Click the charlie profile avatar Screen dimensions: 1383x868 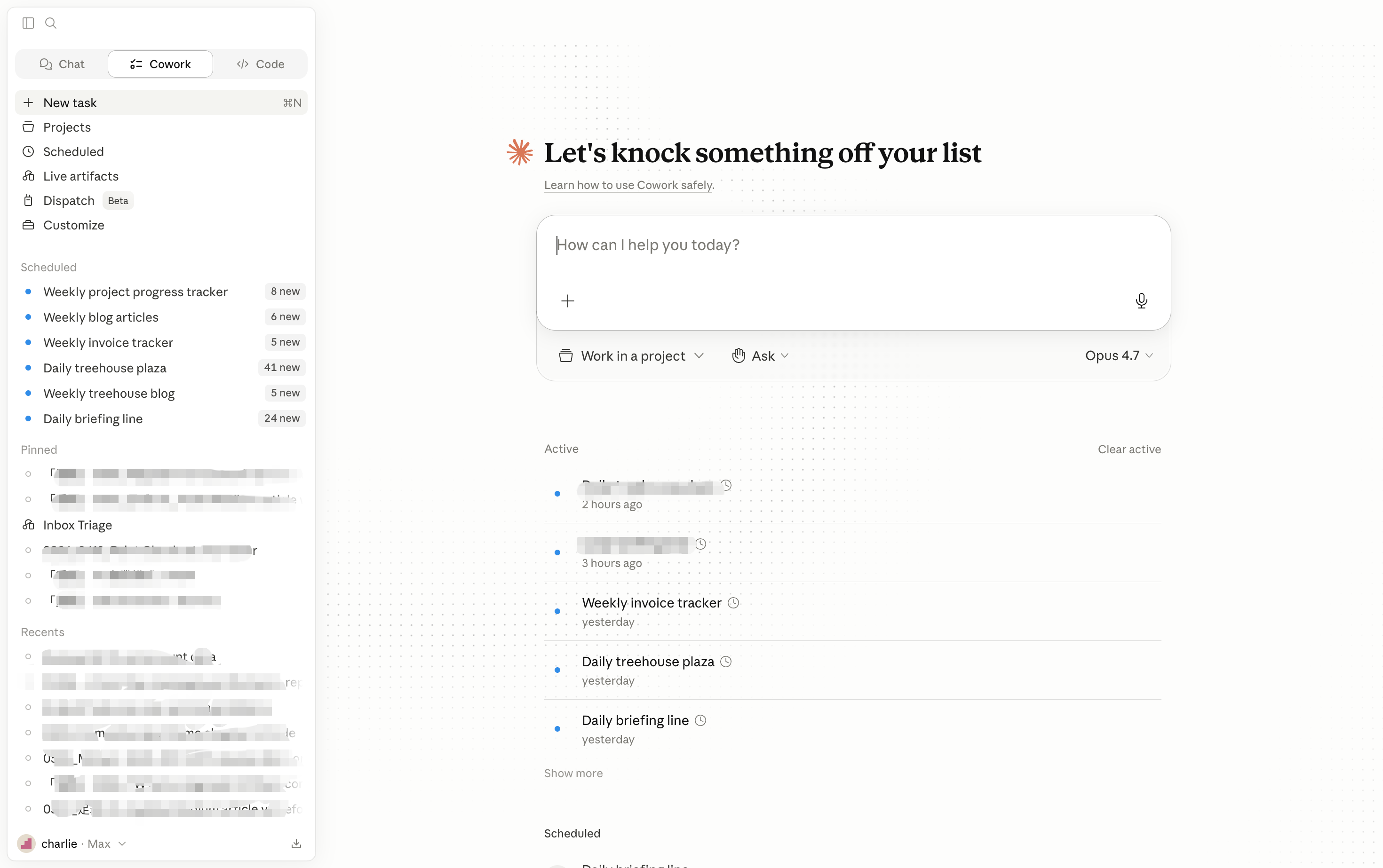(x=26, y=844)
